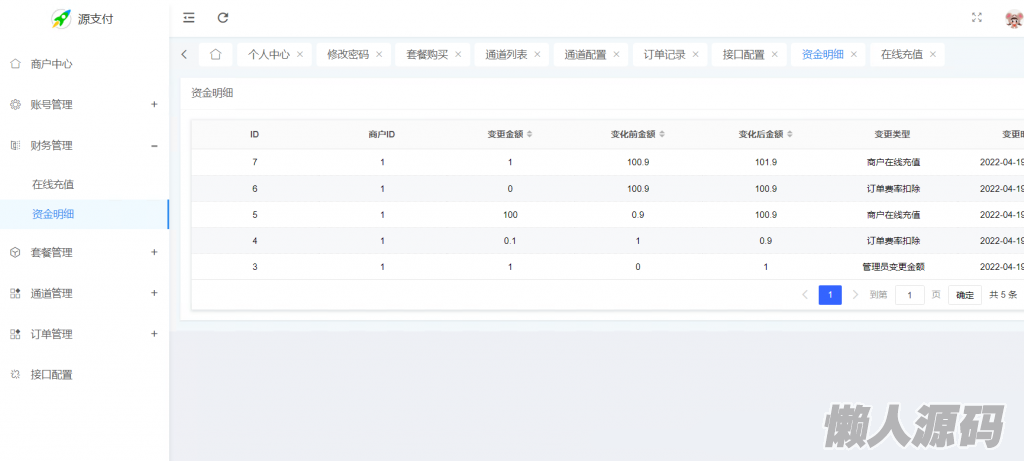Expand the 套餐管理 sidebar menu
The width and height of the screenshot is (1024, 461).
pyautogui.click(x=154, y=252)
